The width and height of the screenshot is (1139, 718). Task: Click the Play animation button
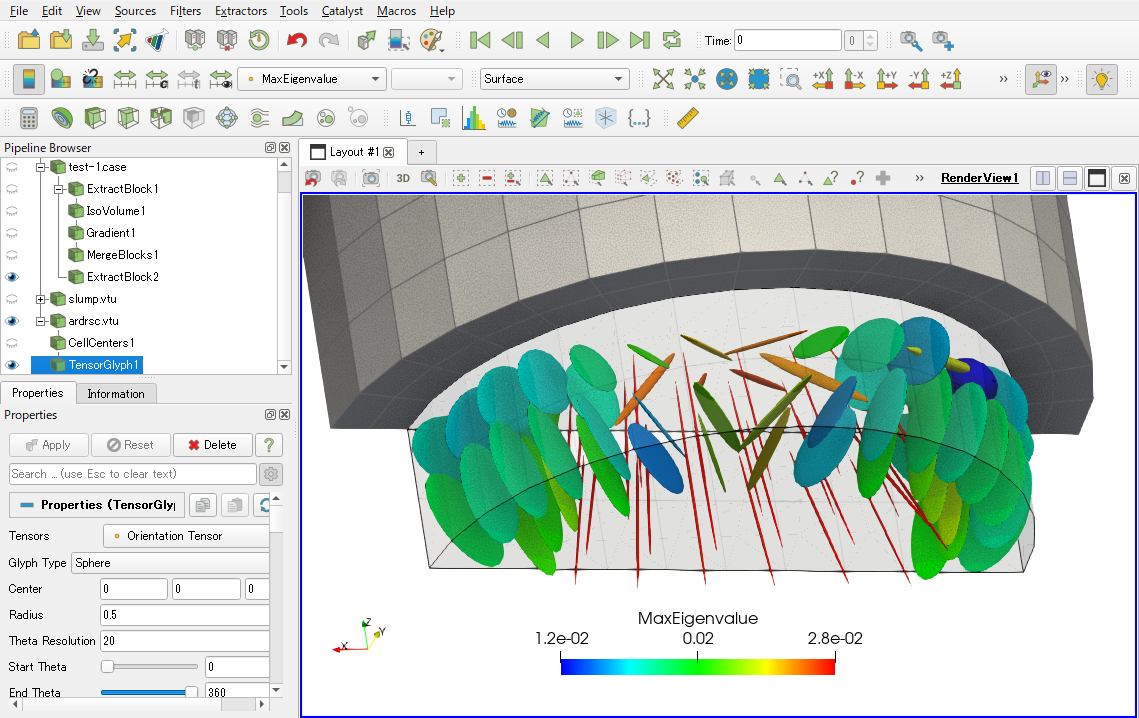[x=576, y=40]
